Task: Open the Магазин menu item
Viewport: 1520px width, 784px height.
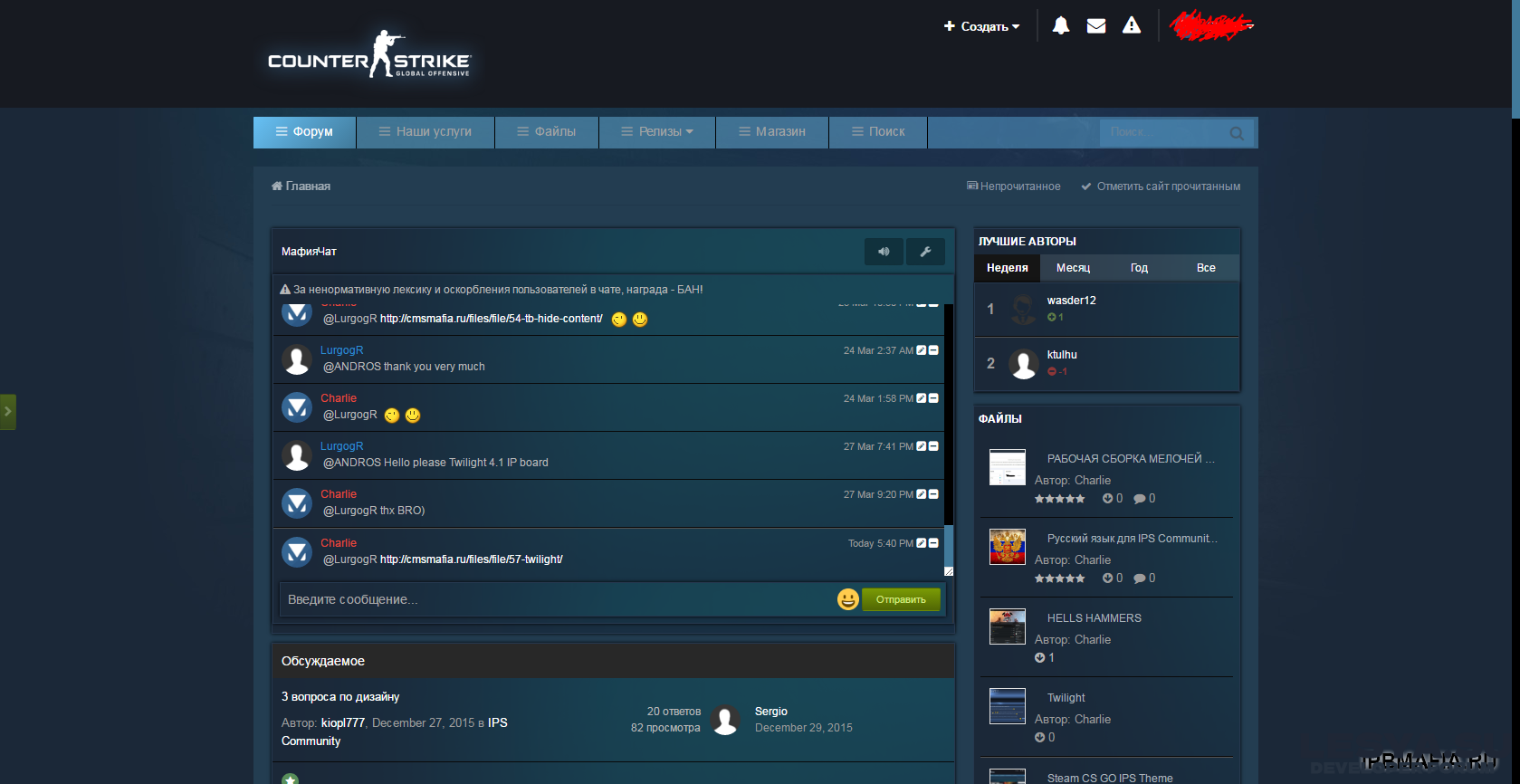Action: point(772,132)
